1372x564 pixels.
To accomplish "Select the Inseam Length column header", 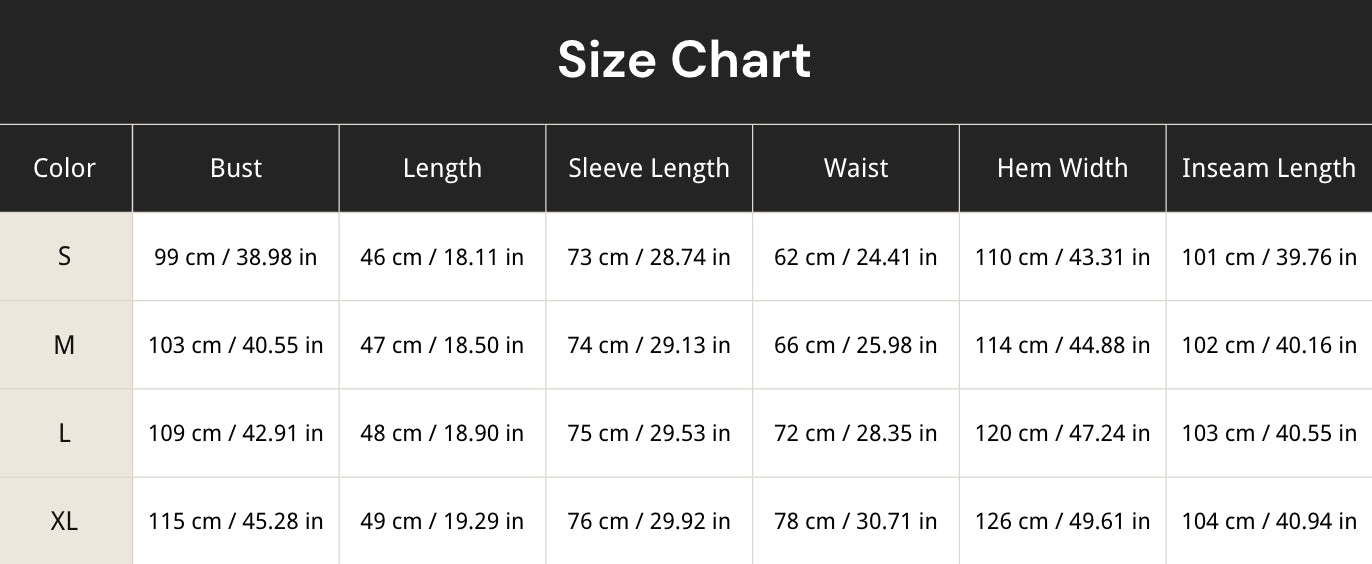I will (x=1269, y=168).
